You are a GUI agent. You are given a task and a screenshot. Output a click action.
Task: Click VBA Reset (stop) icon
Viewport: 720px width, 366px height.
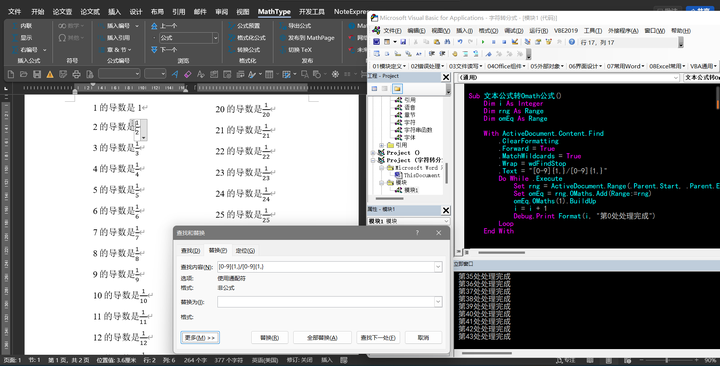click(504, 42)
